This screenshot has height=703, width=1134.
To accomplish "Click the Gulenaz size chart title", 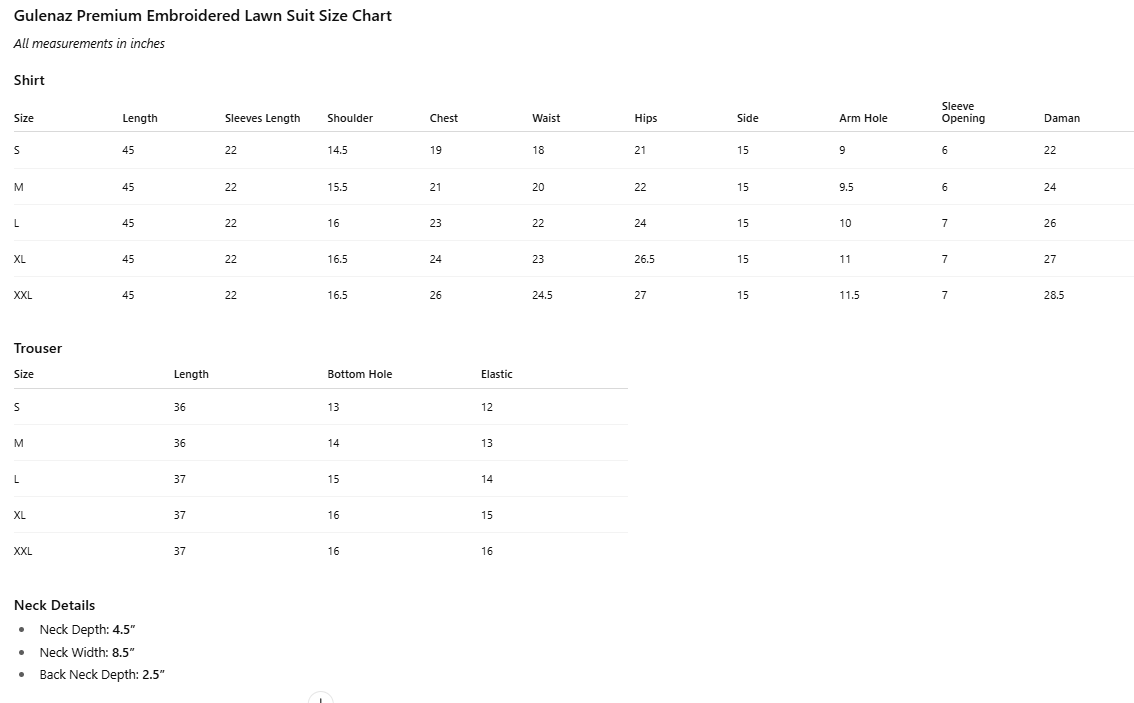I will pos(203,16).
